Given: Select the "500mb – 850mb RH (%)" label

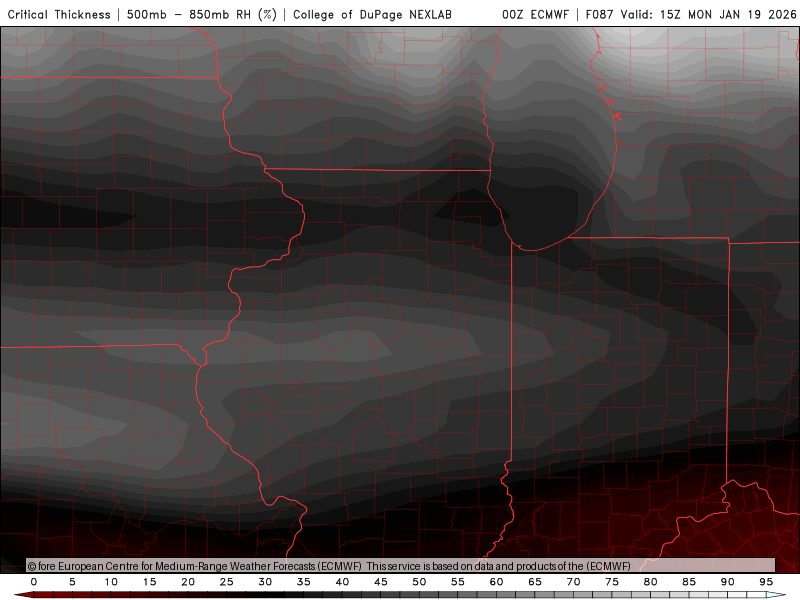Looking at the screenshot, I should (202, 15).
